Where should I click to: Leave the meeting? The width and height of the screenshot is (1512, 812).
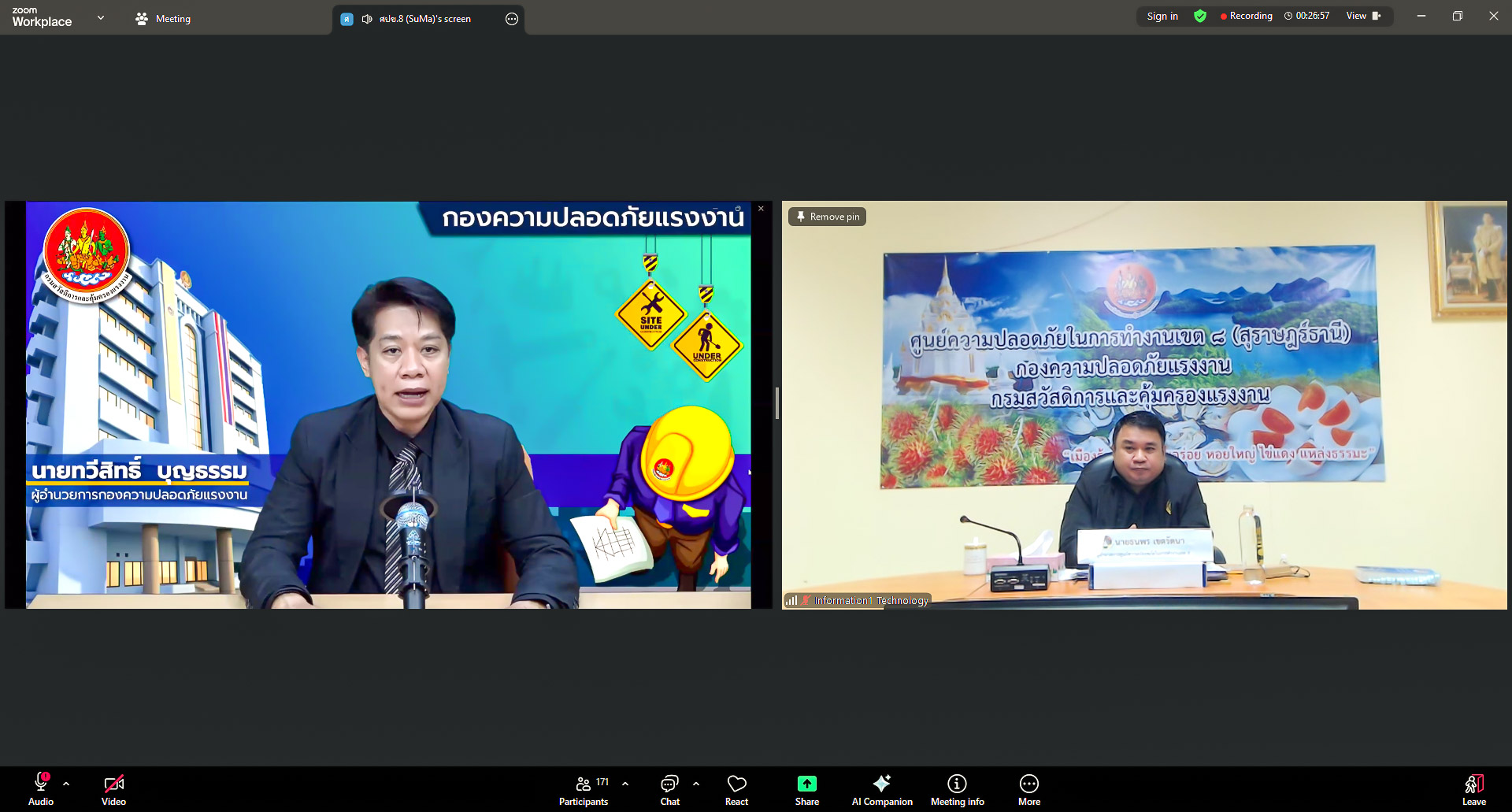point(1473,790)
